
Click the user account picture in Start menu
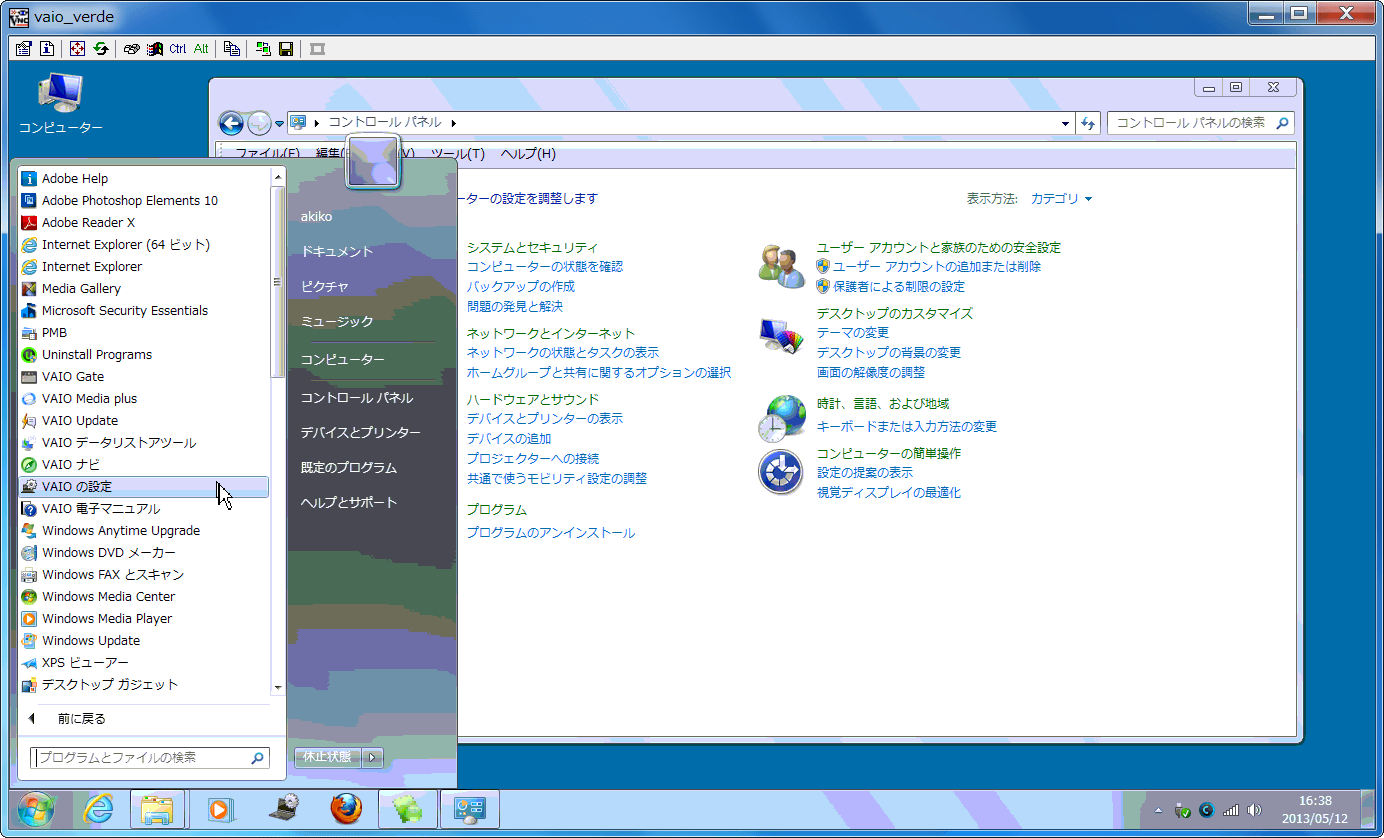pyautogui.click(x=373, y=163)
